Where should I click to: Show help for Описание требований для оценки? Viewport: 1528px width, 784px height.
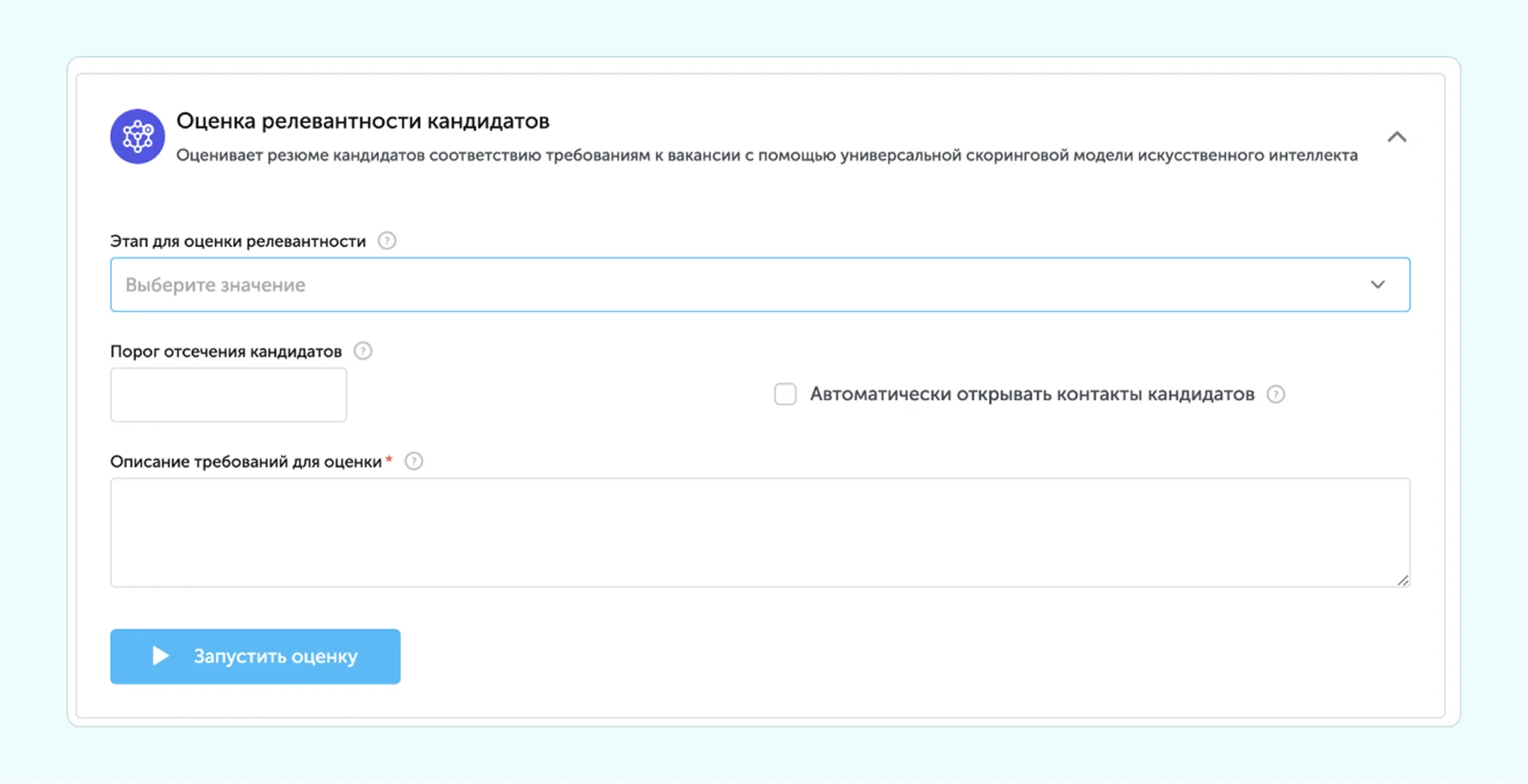414,461
